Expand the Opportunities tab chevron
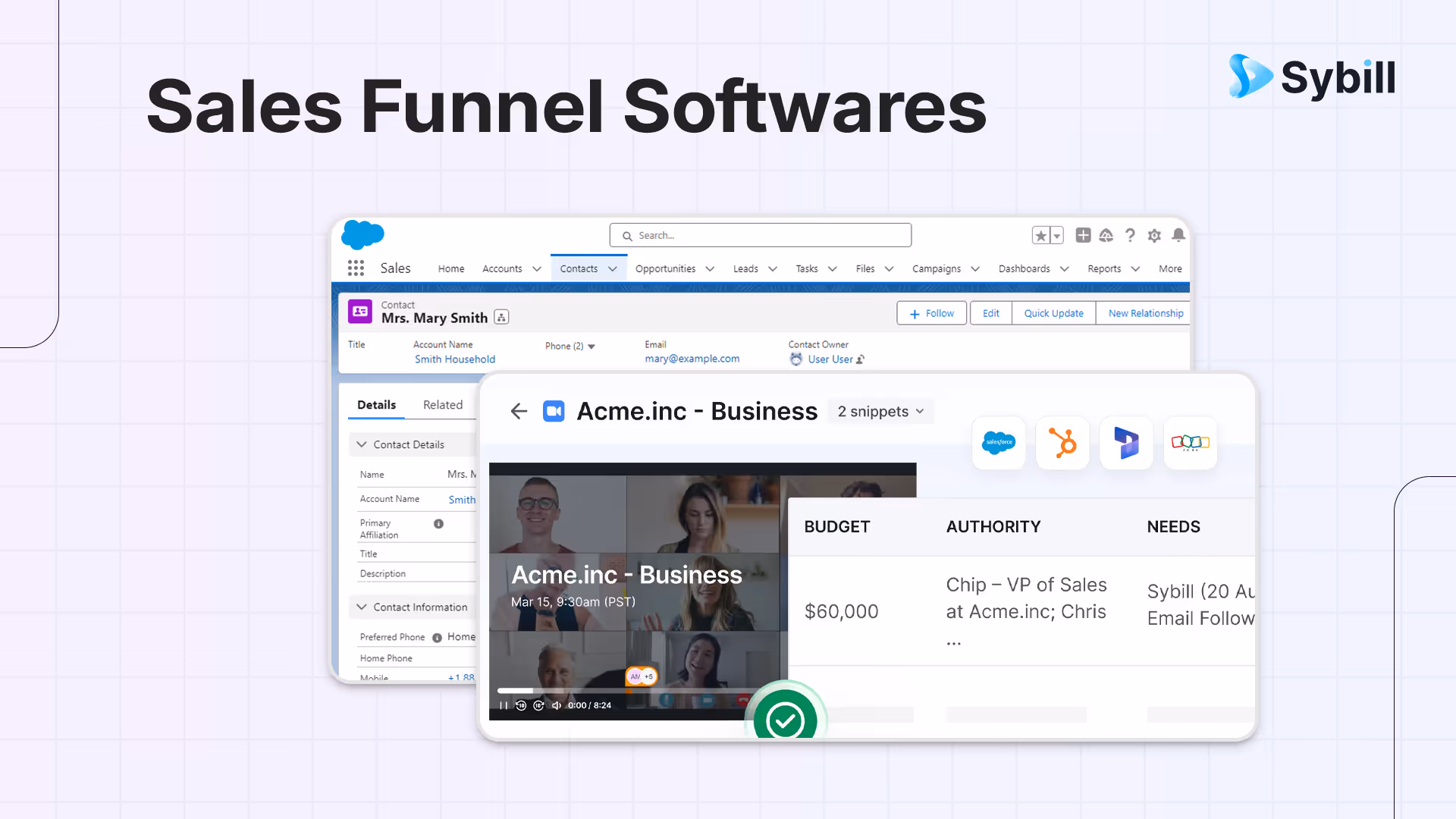1456x819 pixels. [x=710, y=268]
